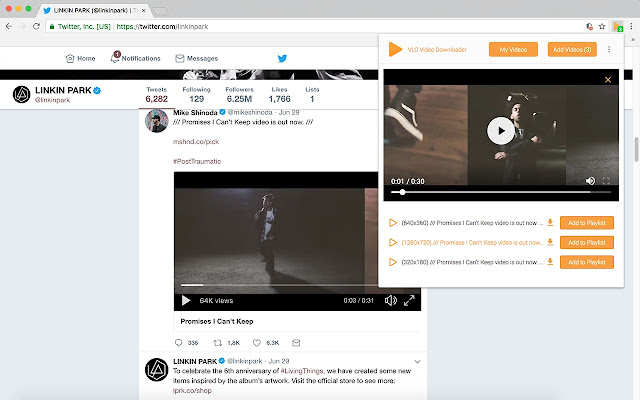Reload the page with refresh icon
This screenshot has width=640, height=400.
point(36,26)
